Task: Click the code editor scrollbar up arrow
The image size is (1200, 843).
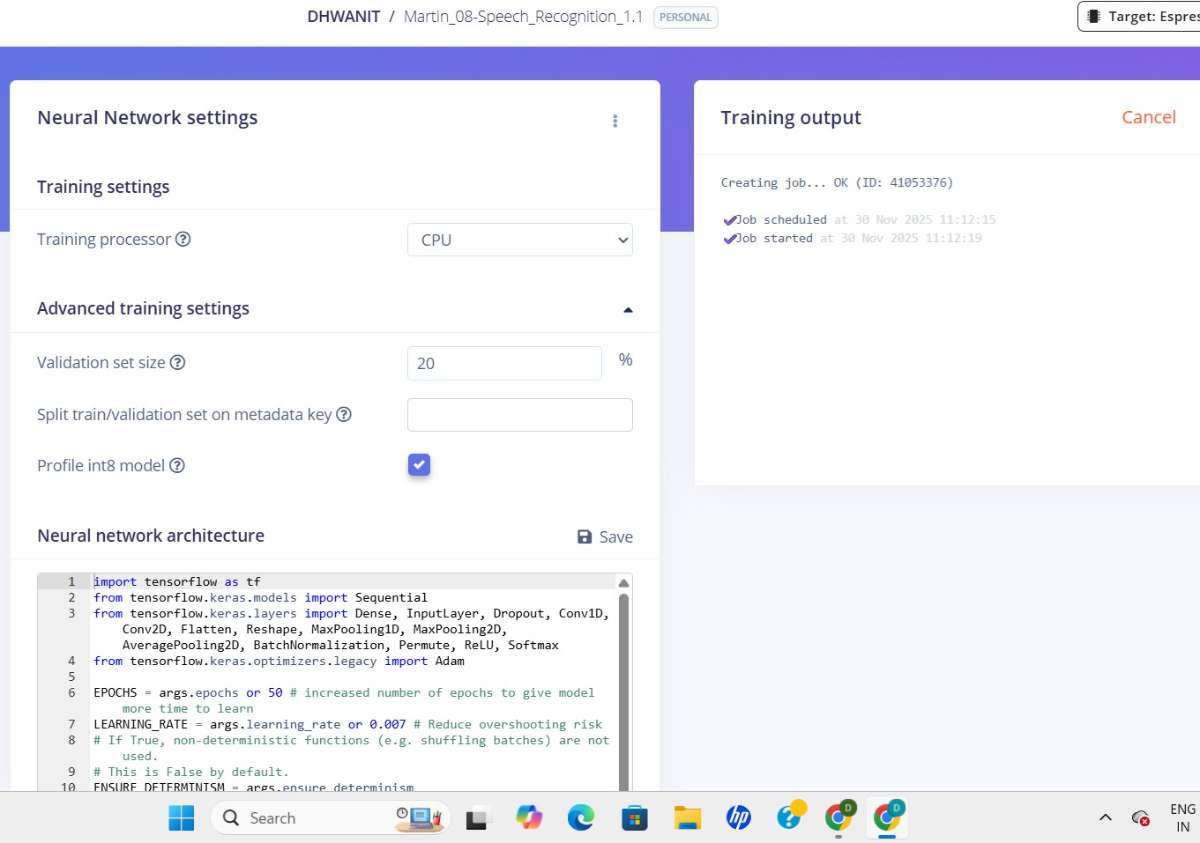Action: (624, 583)
